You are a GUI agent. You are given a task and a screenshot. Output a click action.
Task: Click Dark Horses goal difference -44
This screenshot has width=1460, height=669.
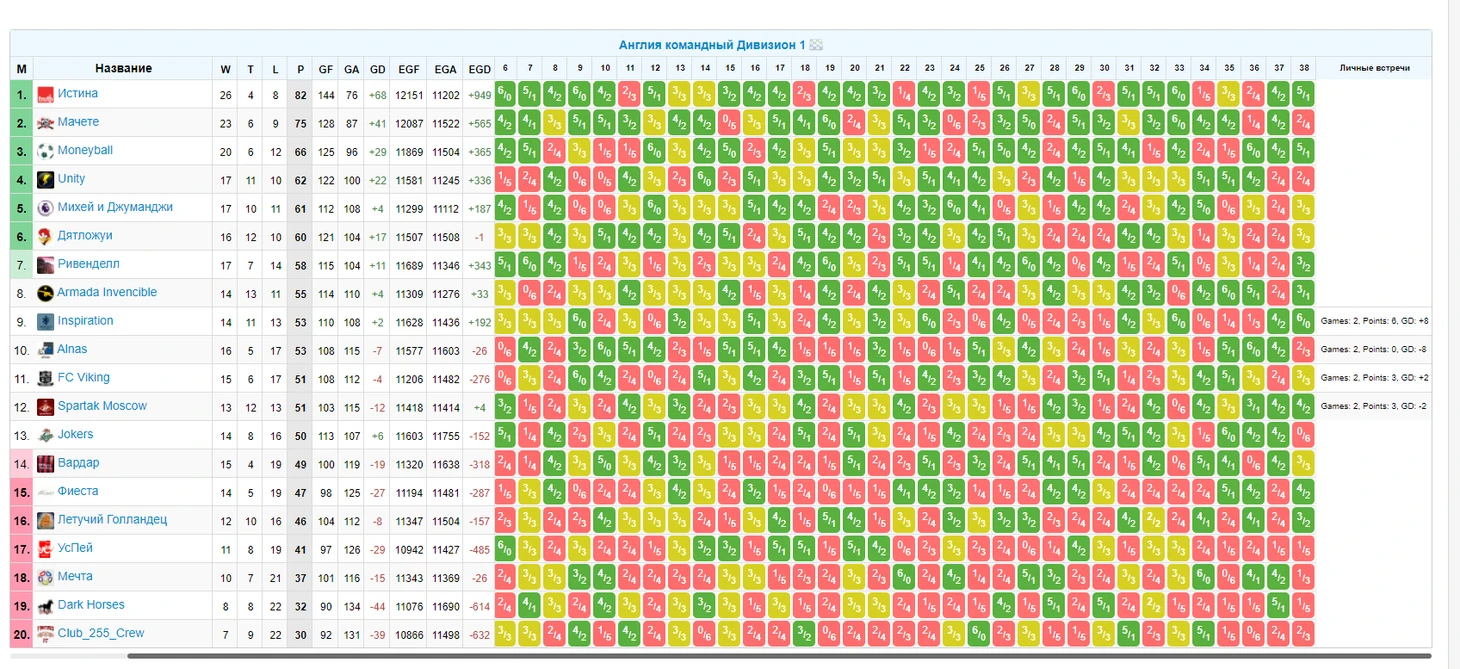point(377,606)
